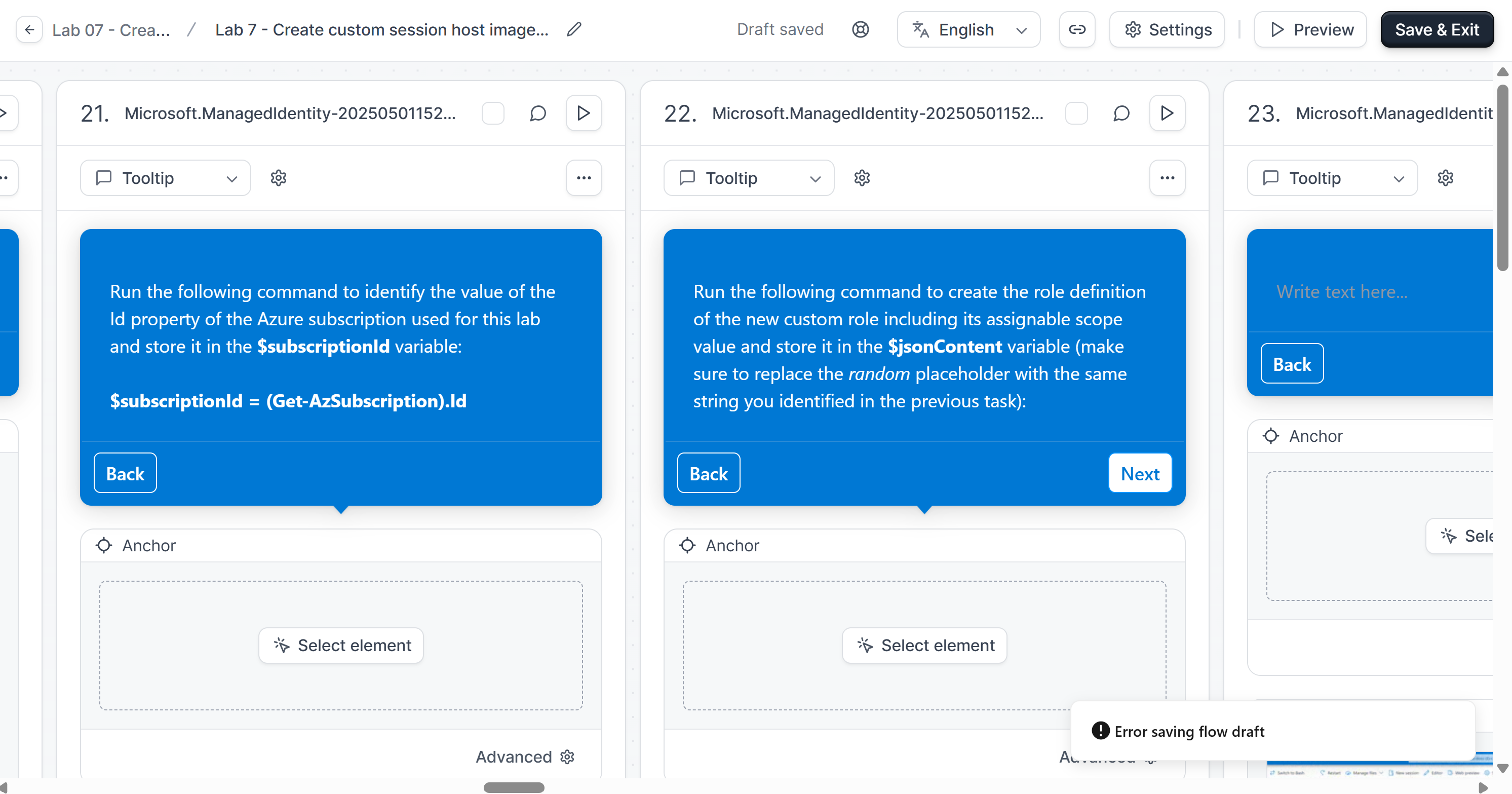Click the step 23 Anchor label

[x=1315, y=436]
